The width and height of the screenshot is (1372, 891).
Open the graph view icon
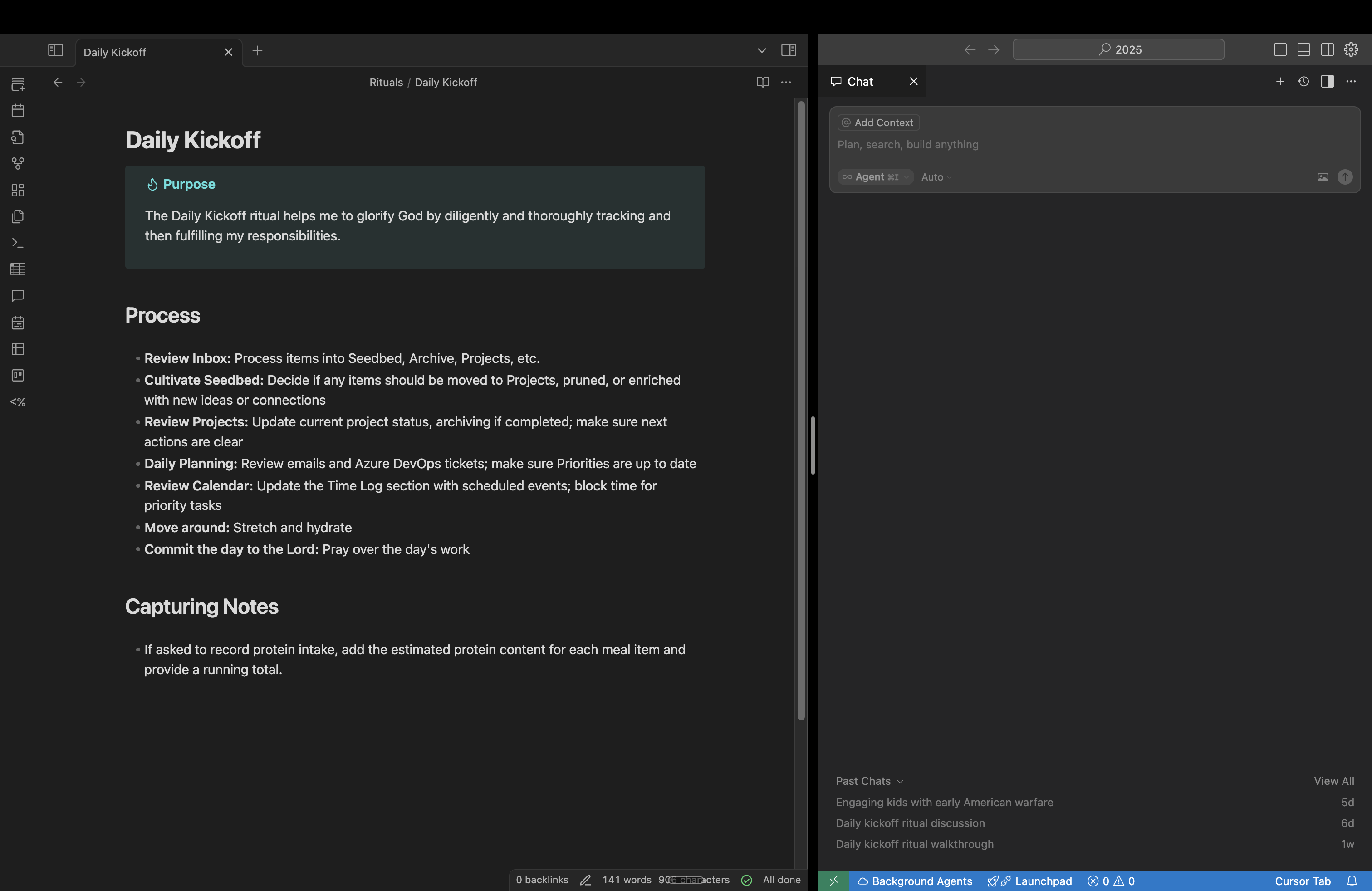tap(18, 164)
